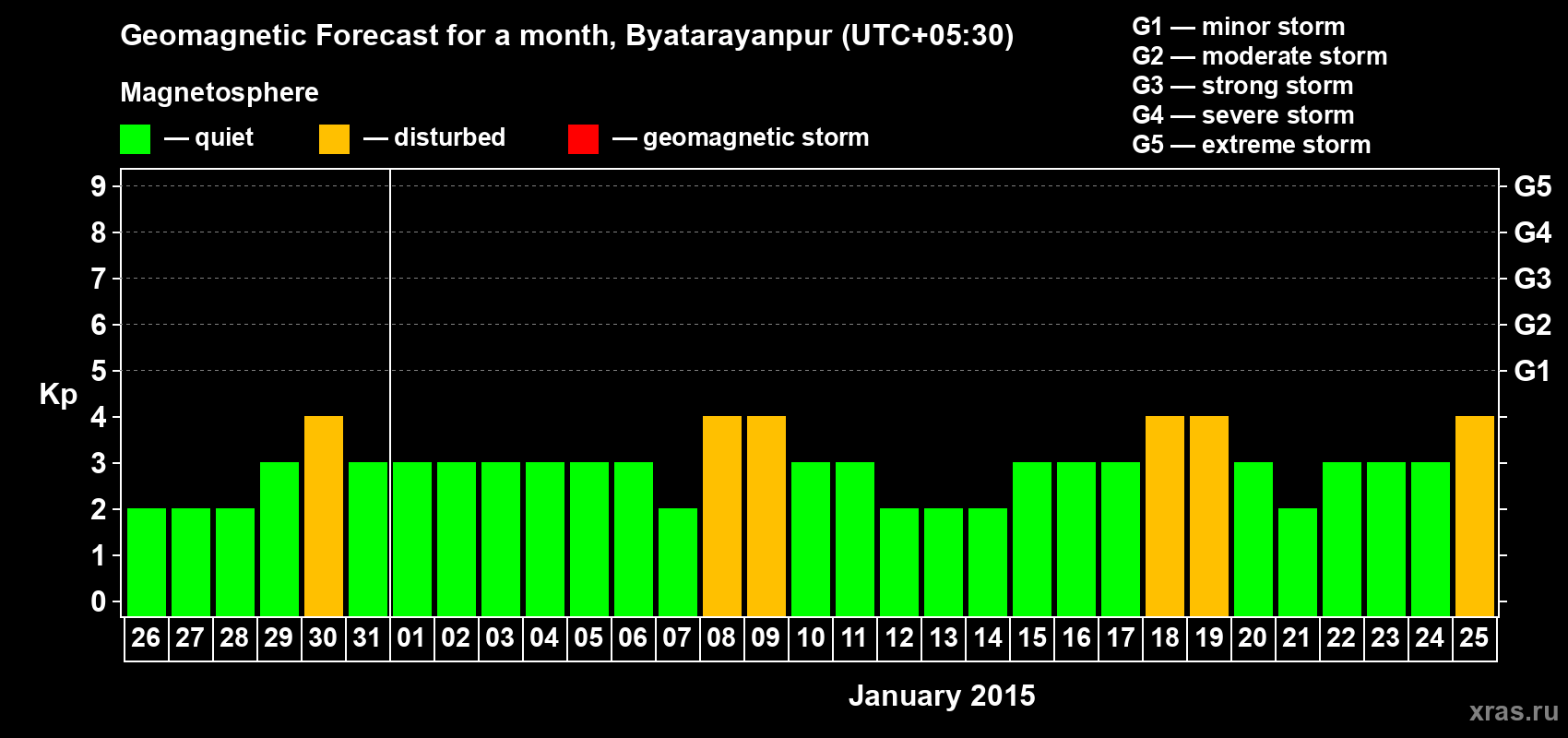Click the orange bar for day 19
Image resolution: width=1568 pixels, height=738 pixels.
[x=1209, y=517]
